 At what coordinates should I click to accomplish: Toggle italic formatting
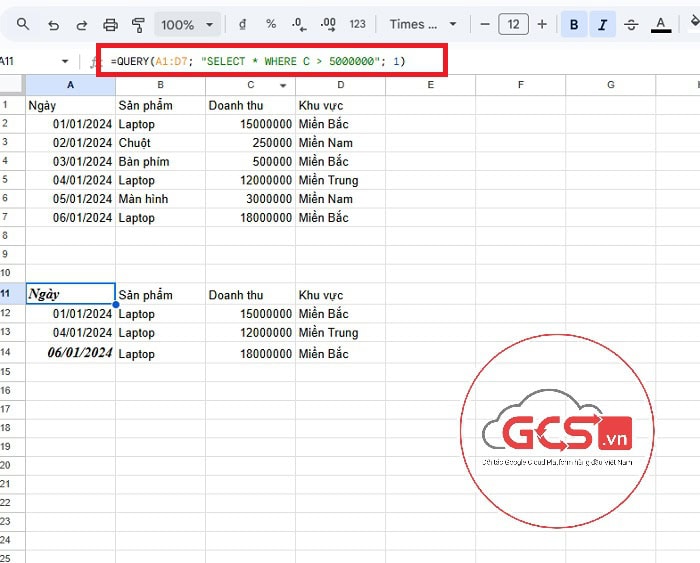[x=602, y=24]
